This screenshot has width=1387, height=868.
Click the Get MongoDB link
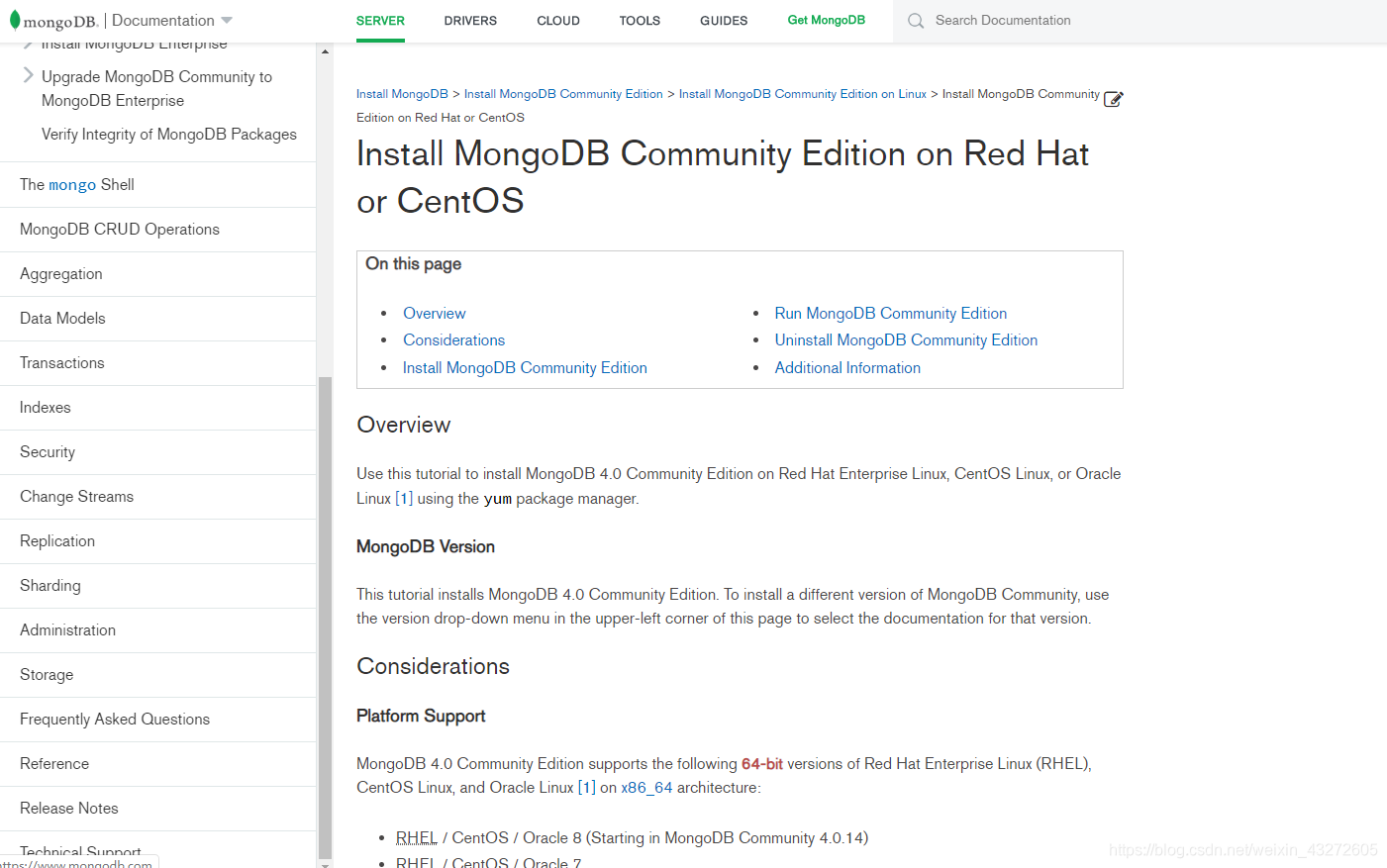coord(826,20)
